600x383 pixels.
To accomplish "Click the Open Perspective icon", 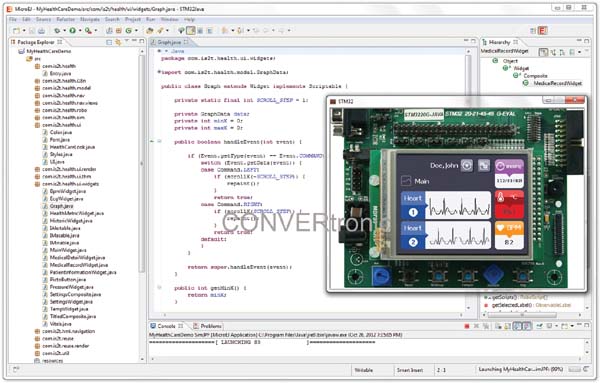I will point(533,31).
